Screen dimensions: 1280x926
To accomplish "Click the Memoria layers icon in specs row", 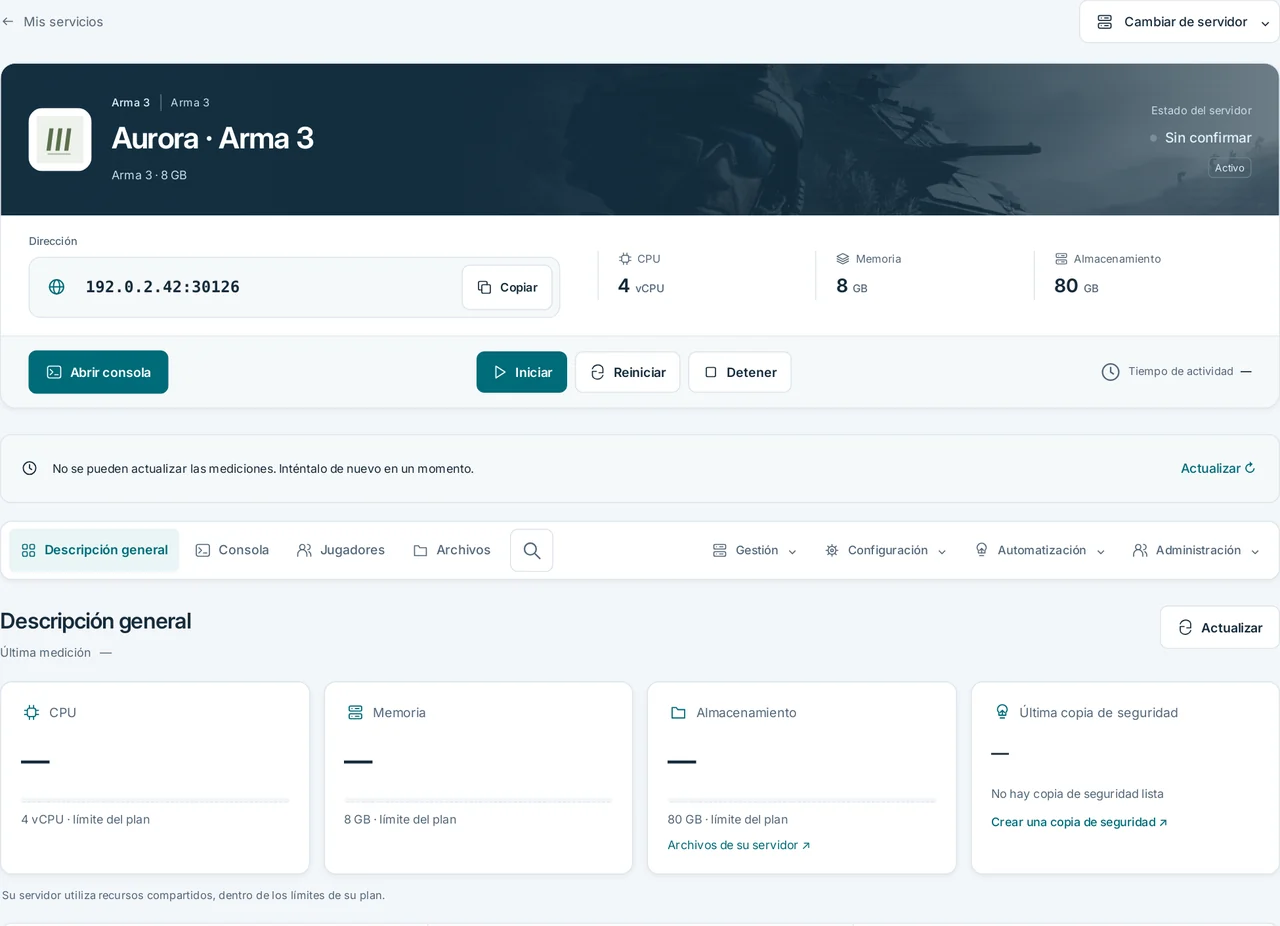I will pos(843,258).
